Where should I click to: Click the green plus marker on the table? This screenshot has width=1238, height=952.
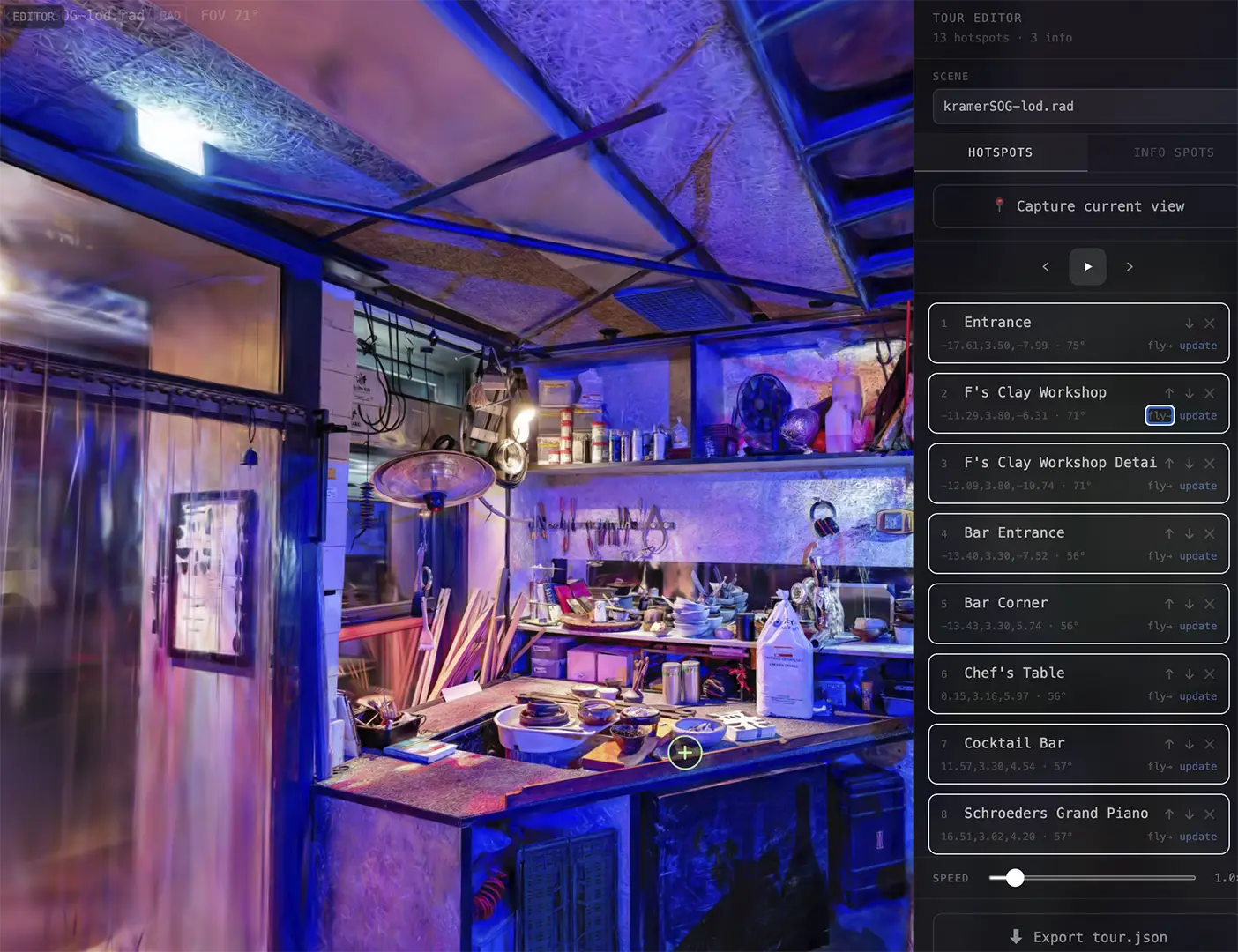click(685, 753)
